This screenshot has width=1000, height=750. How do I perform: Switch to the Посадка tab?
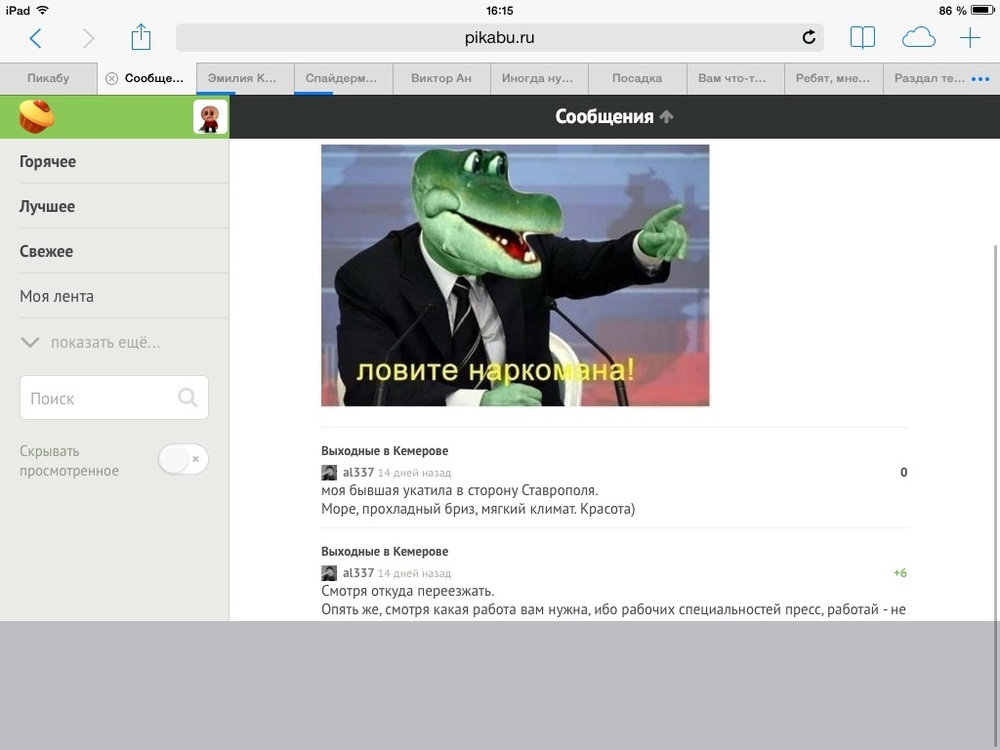coord(637,78)
